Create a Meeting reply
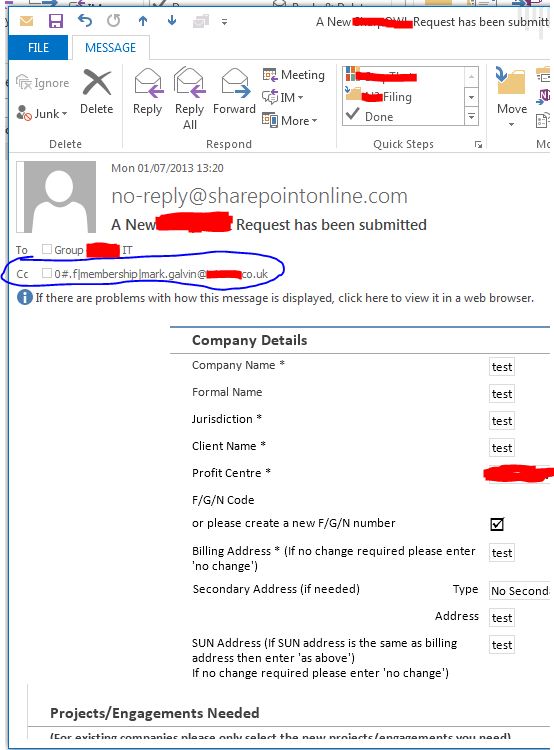Image resolution: width=554 pixels, height=750 pixels. (x=294, y=75)
